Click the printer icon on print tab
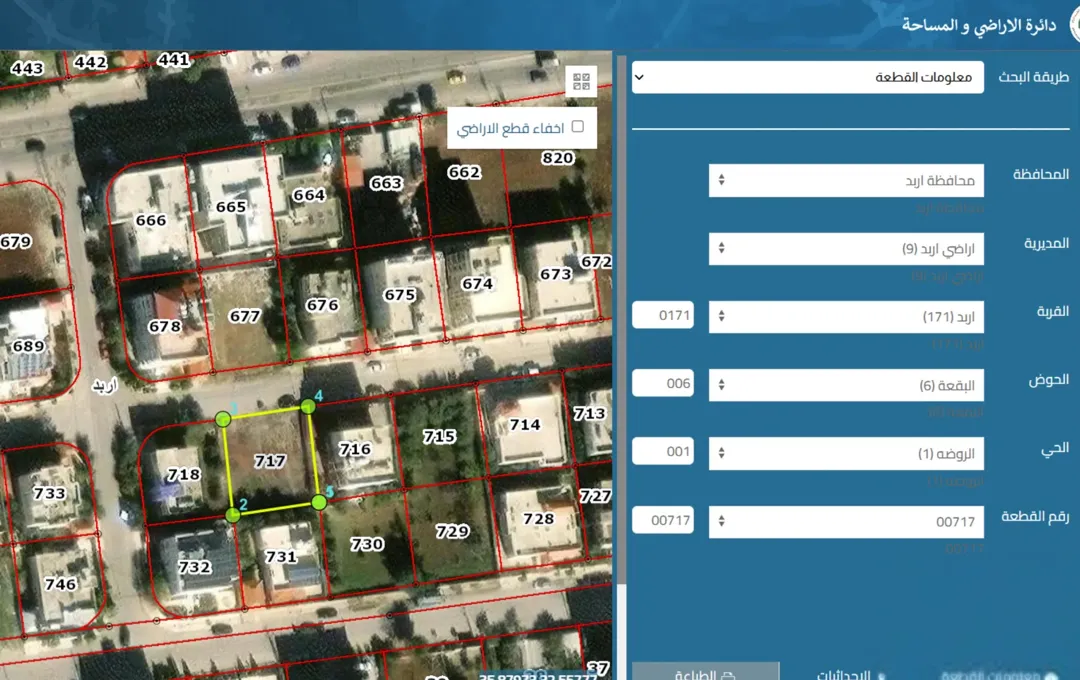This screenshot has width=1080, height=680. (727, 674)
